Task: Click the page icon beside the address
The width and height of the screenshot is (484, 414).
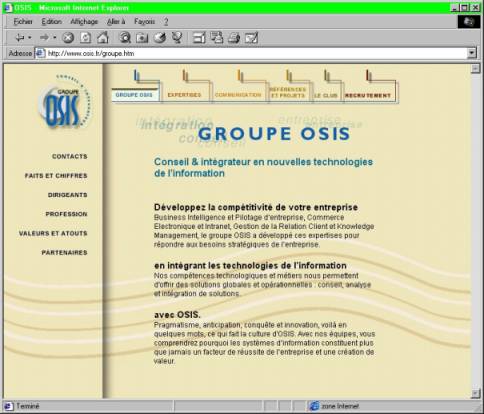Action: click(40, 53)
